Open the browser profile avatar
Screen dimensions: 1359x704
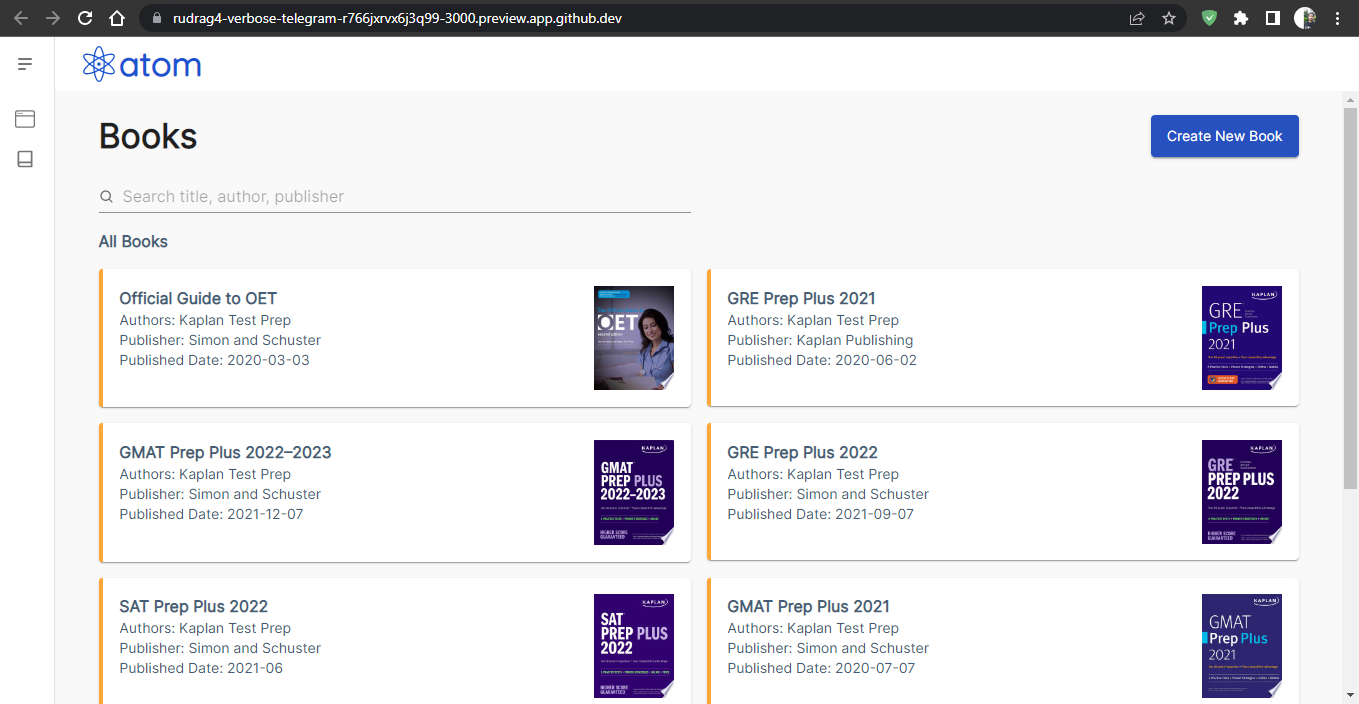click(1305, 18)
